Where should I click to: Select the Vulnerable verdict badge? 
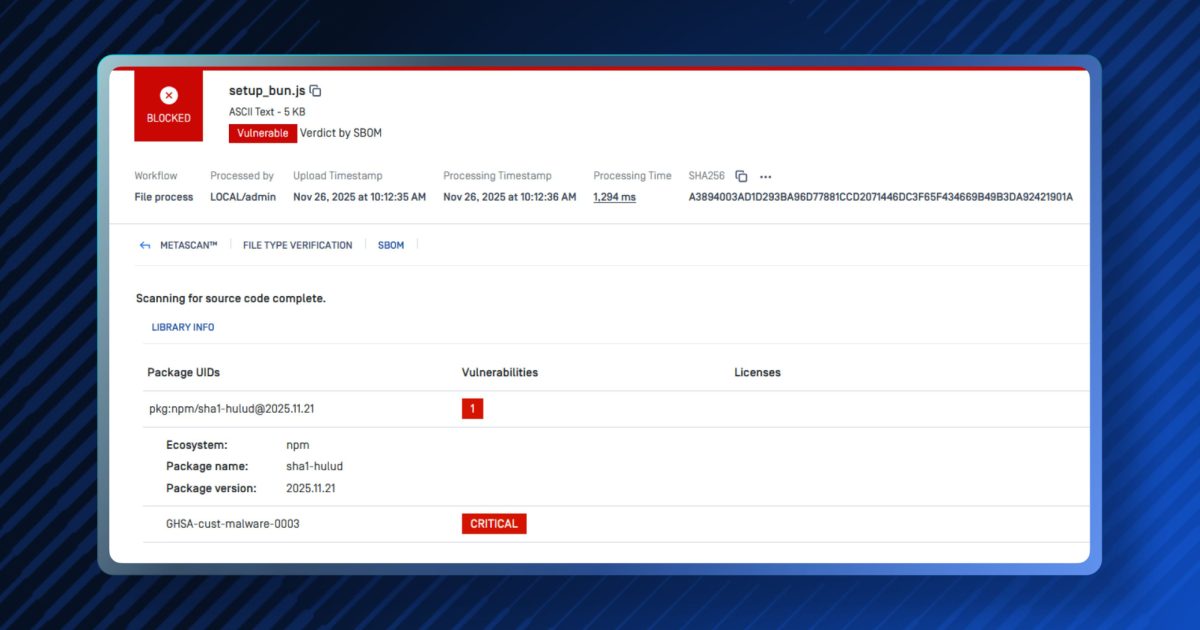262,132
